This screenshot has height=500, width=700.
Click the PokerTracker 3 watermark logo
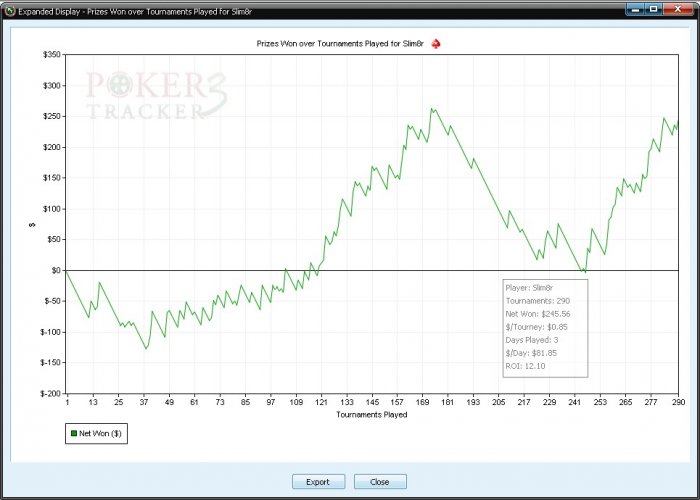pos(156,96)
